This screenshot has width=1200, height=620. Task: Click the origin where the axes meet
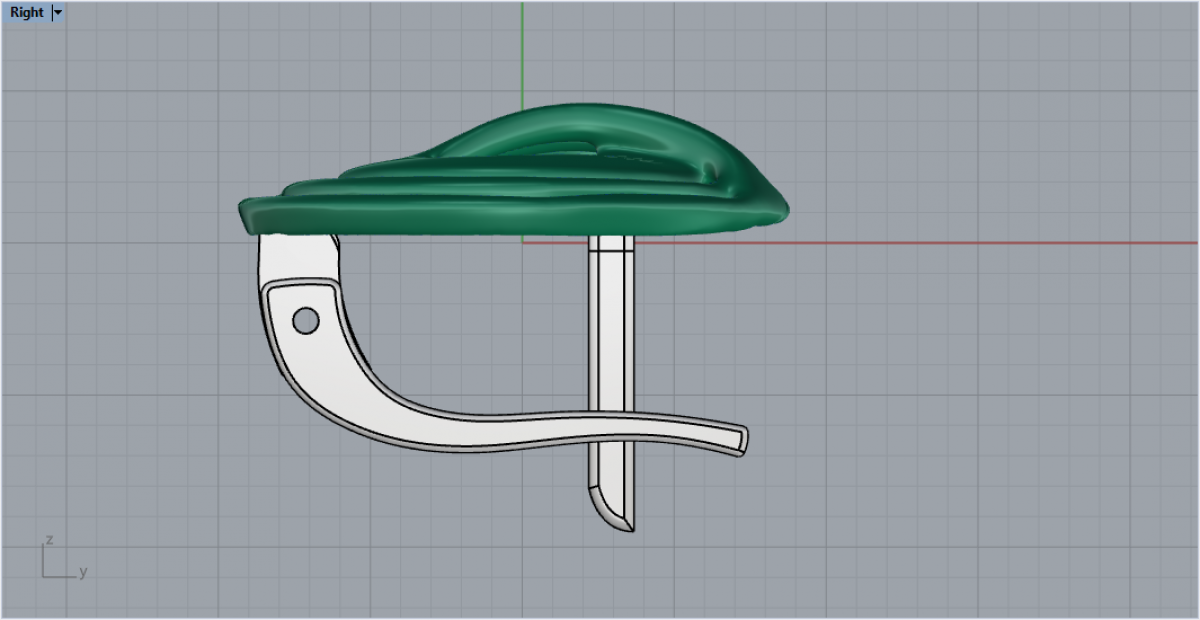(x=522, y=242)
